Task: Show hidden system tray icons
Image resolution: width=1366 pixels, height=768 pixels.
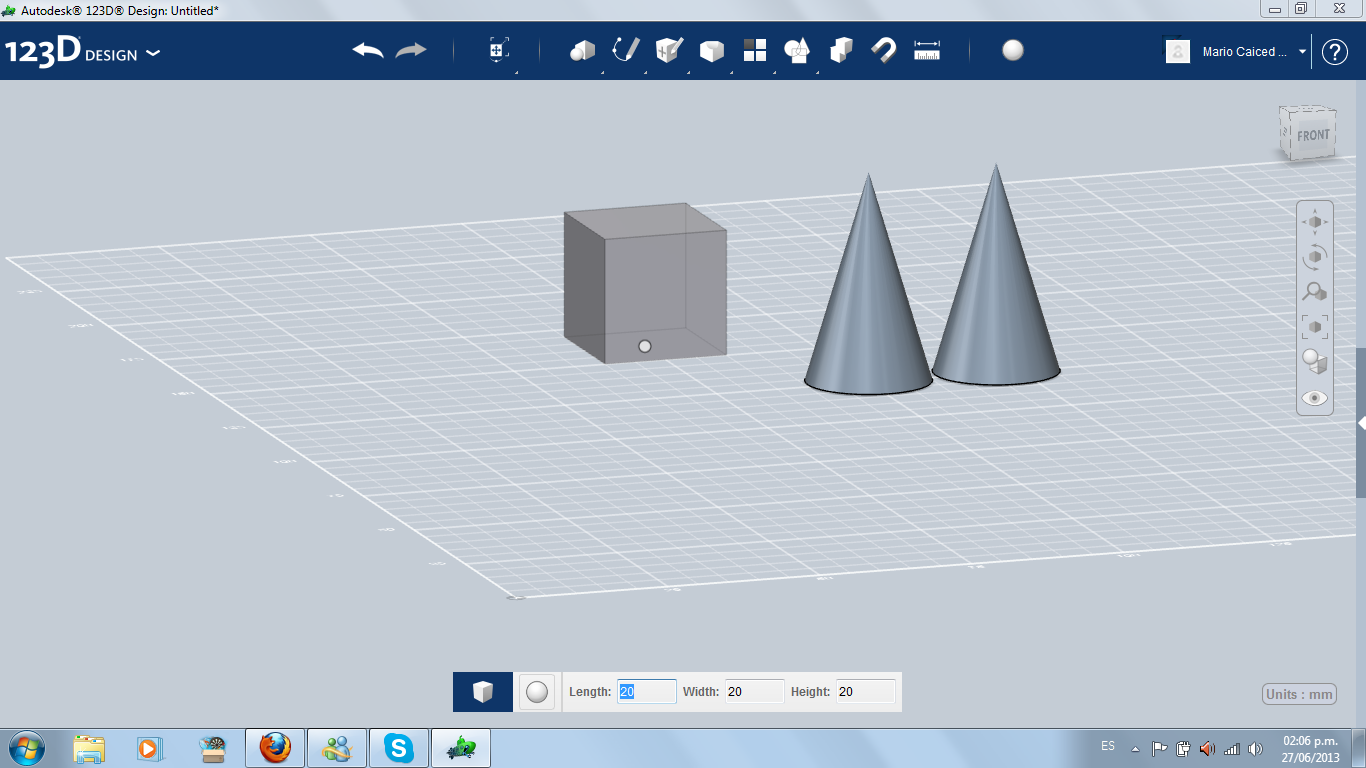Action: coord(1135,748)
